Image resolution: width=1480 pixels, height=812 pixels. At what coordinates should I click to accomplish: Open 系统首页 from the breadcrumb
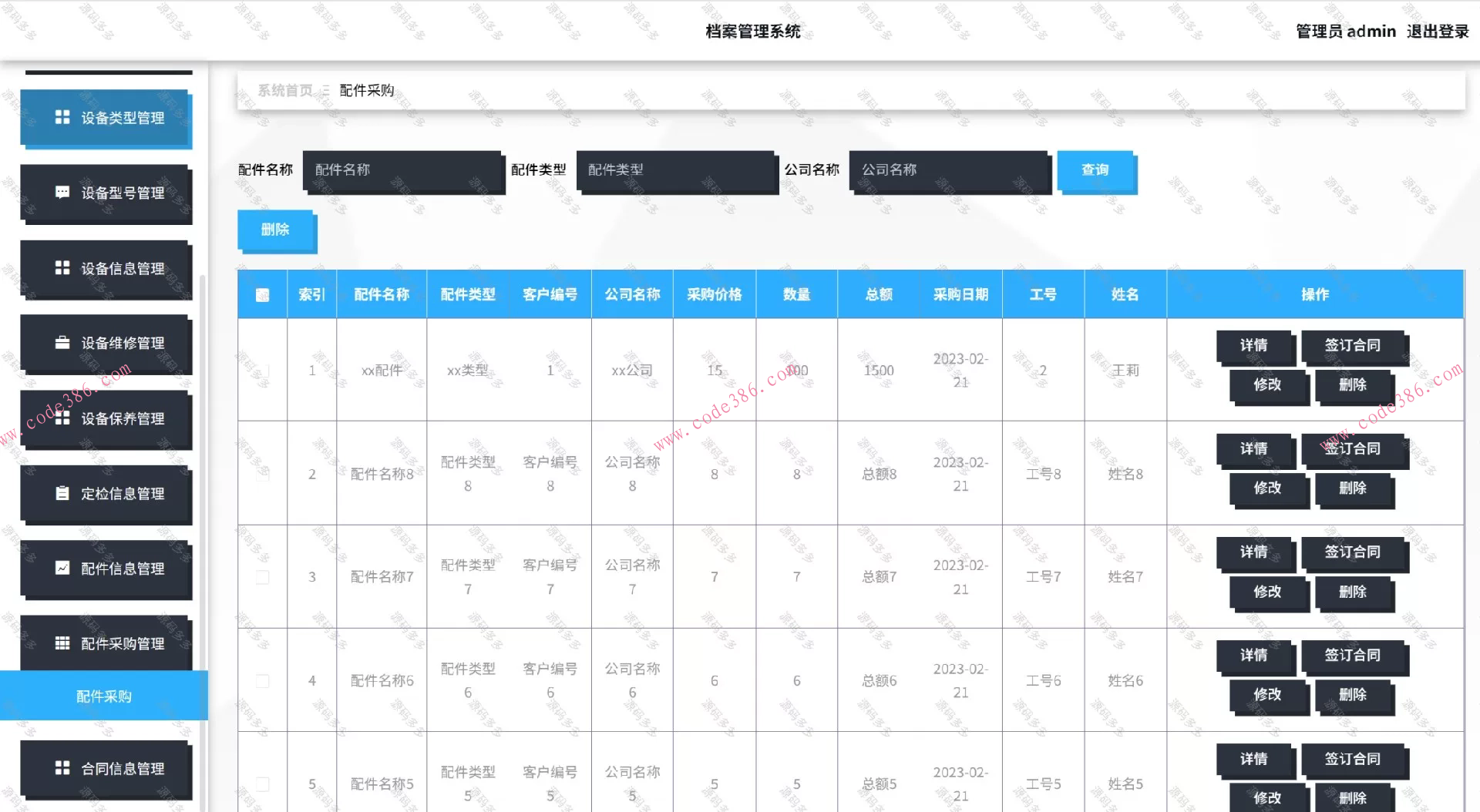coord(286,90)
